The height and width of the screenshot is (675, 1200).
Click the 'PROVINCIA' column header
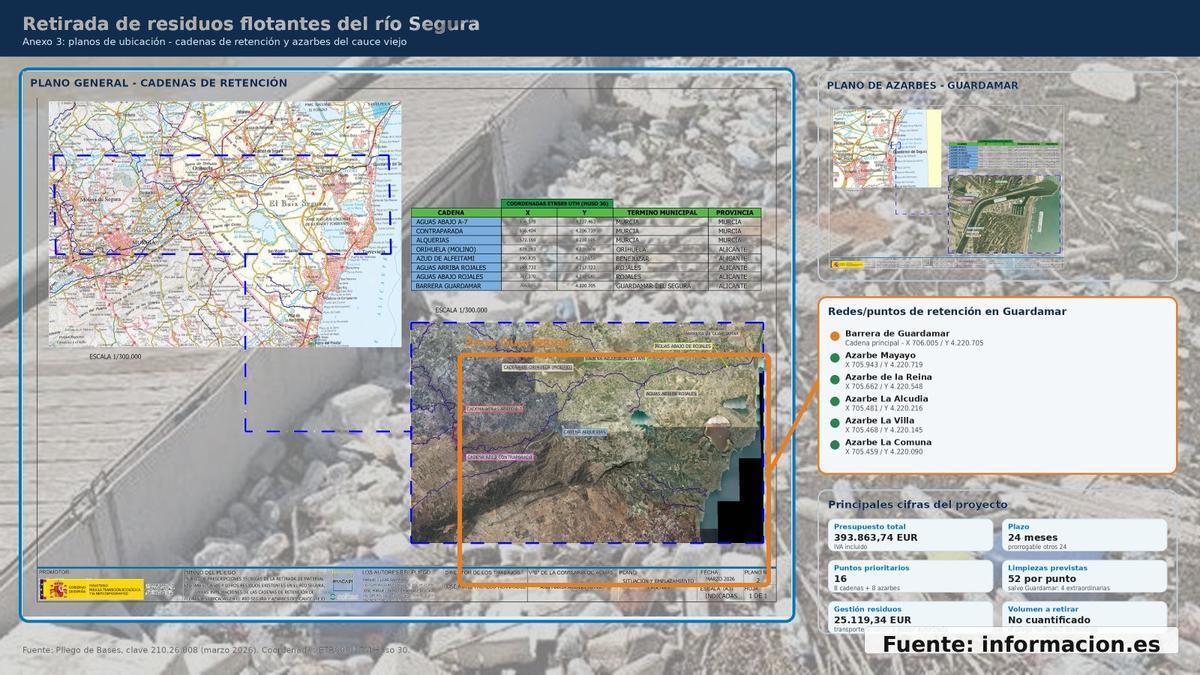tap(735, 213)
